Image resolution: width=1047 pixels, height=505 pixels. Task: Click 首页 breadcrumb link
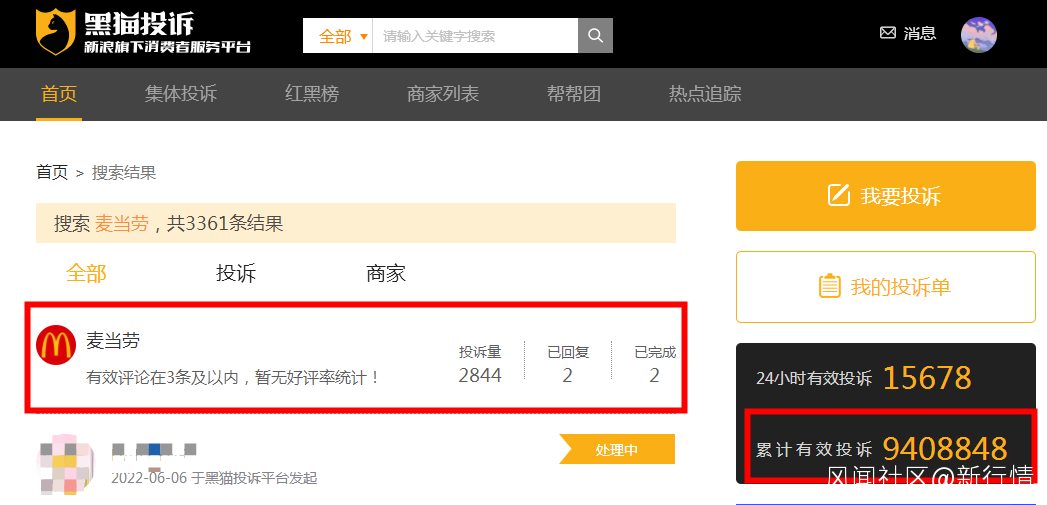tap(52, 173)
